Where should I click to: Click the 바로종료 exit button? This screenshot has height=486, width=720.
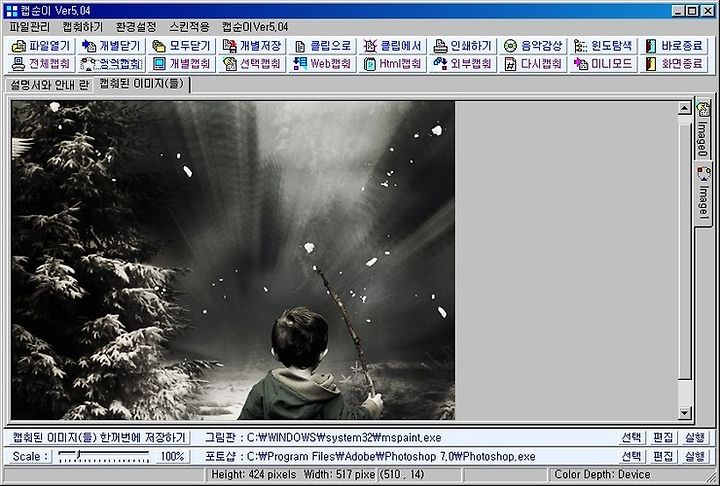[674, 46]
